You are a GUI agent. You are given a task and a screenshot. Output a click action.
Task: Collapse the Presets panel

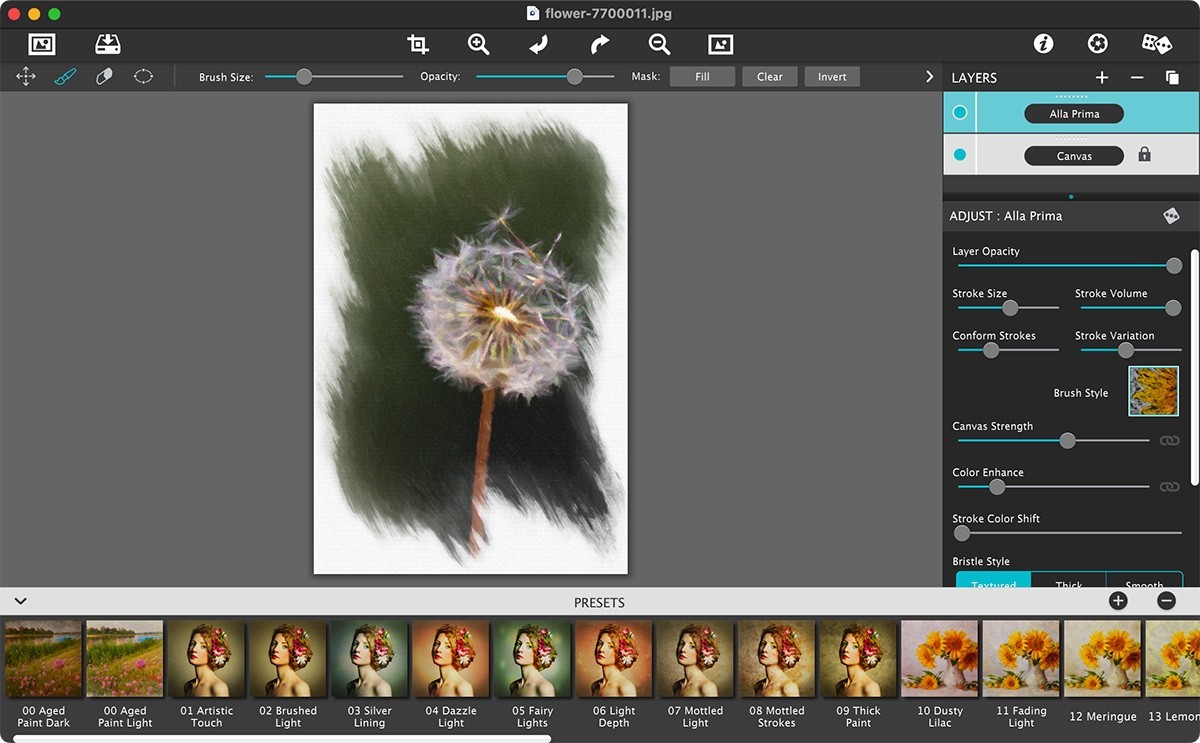pyautogui.click(x=20, y=600)
